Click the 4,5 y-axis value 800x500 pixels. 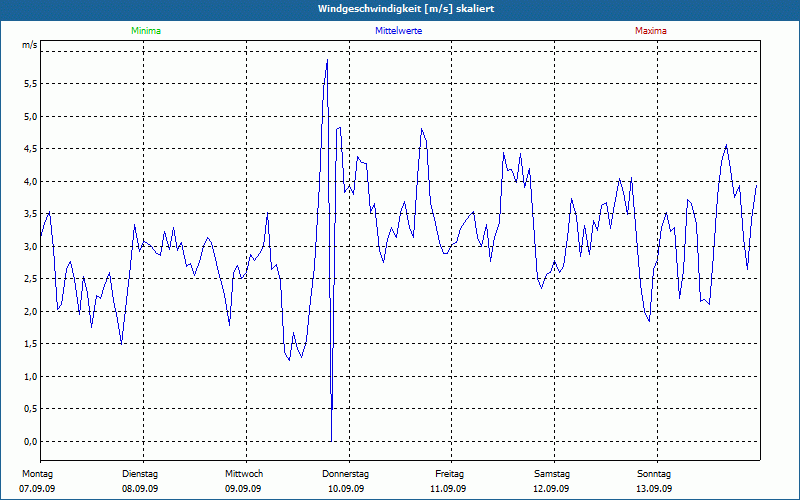click(31, 149)
